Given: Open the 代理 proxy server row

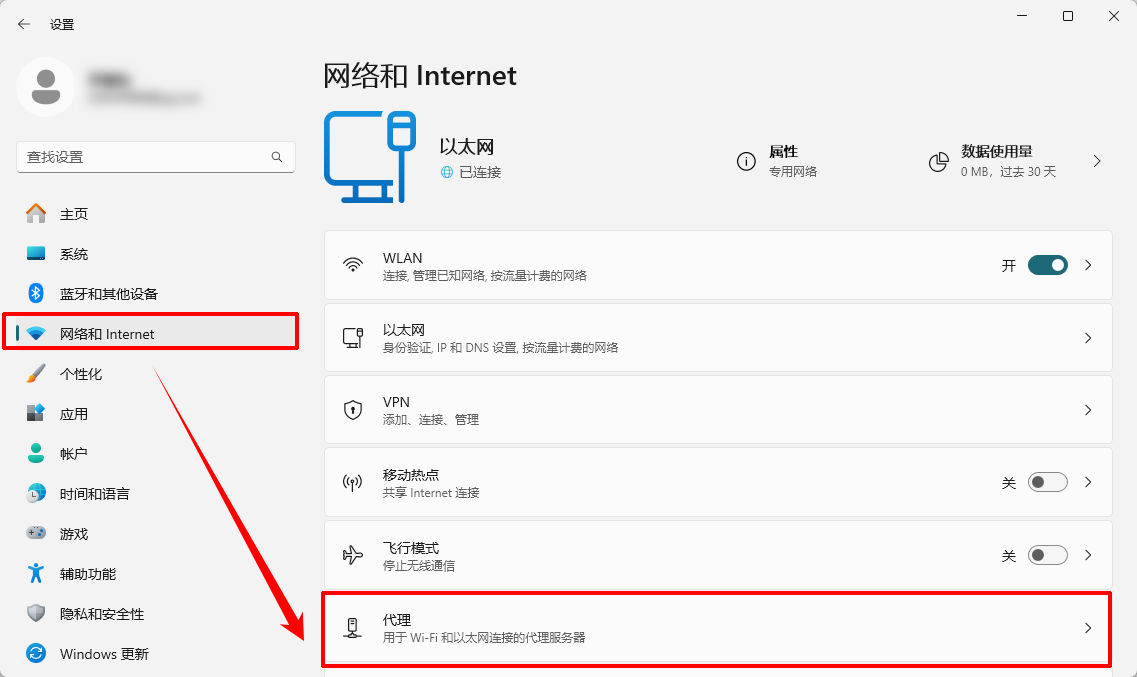Looking at the screenshot, I should click(x=718, y=628).
